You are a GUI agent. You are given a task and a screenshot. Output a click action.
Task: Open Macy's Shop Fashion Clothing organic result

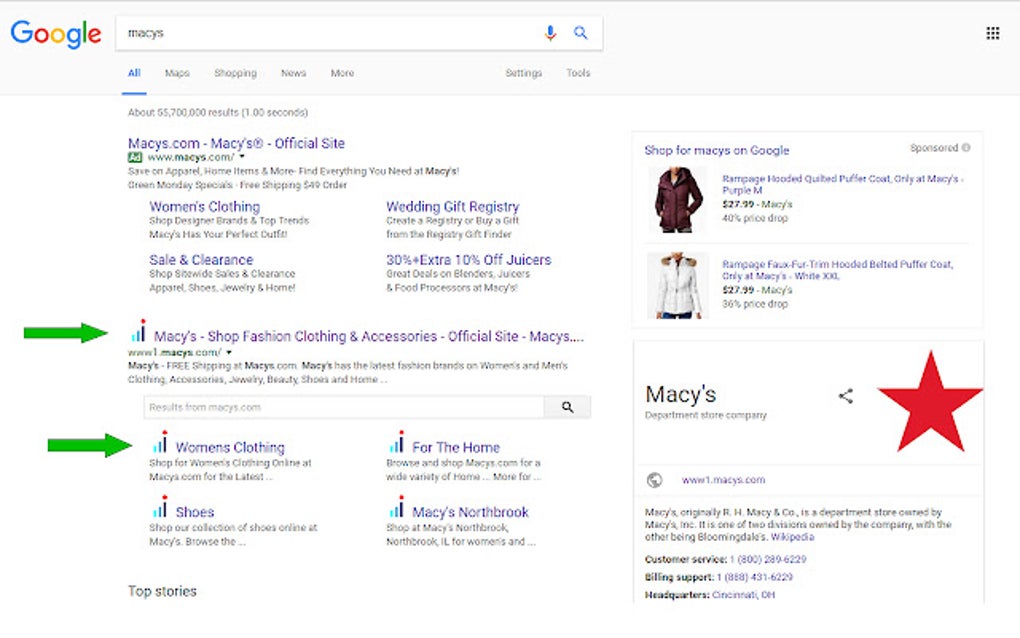[x=369, y=336]
